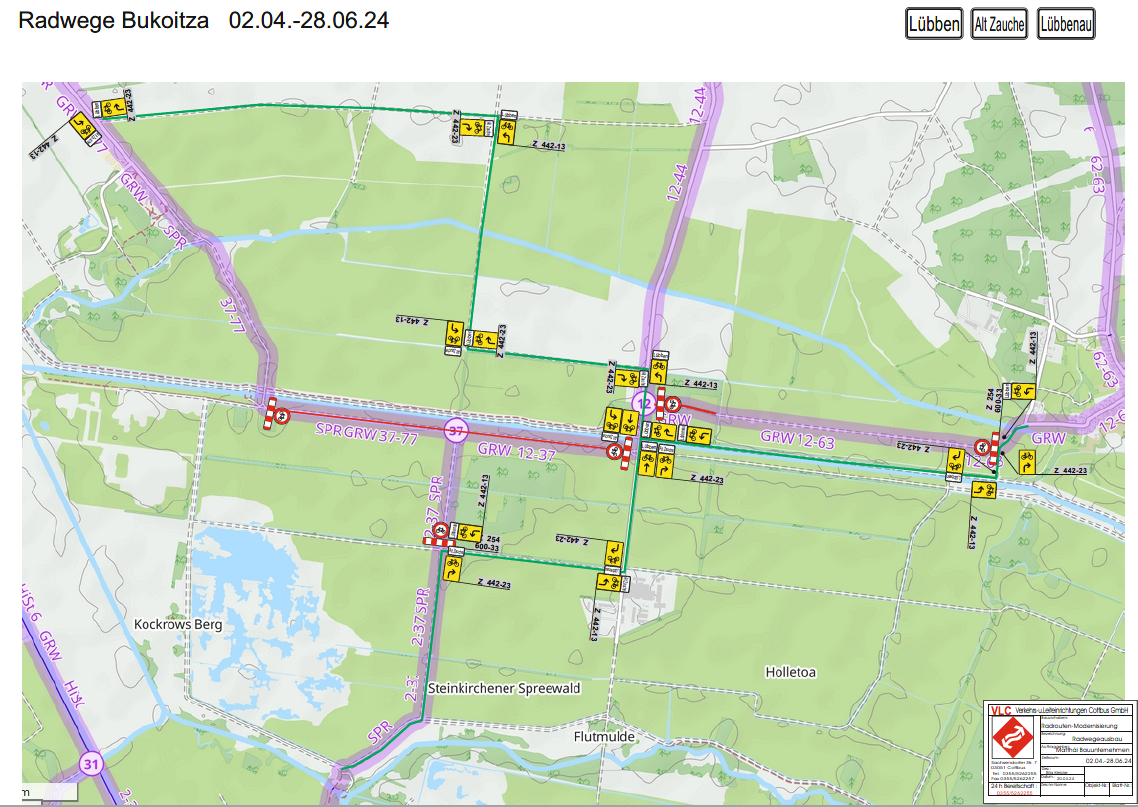
Task: Click the GRW 12-37 route label
Action: coord(516,450)
